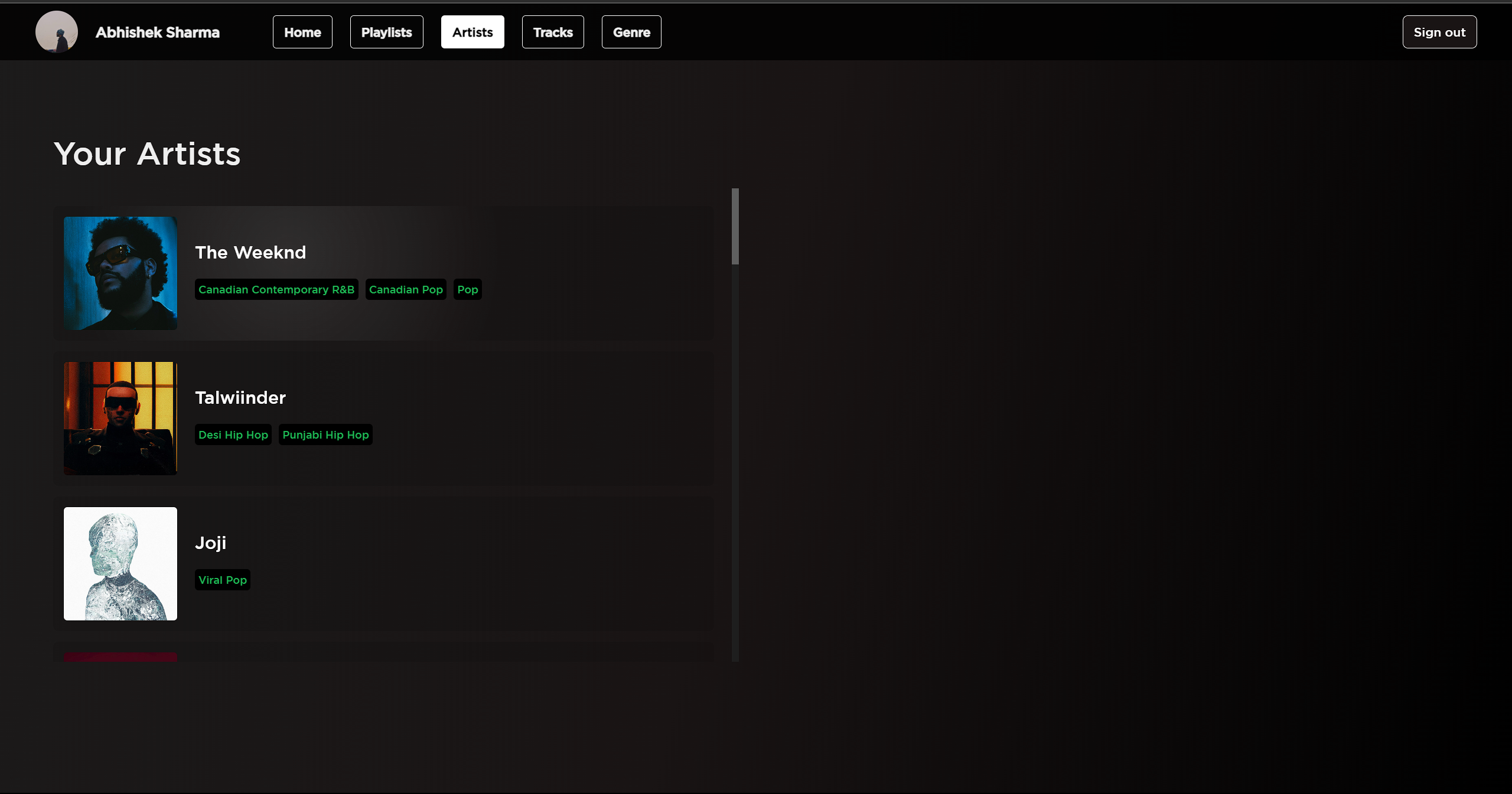Open the Genre tab

click(x=631, y=32)
